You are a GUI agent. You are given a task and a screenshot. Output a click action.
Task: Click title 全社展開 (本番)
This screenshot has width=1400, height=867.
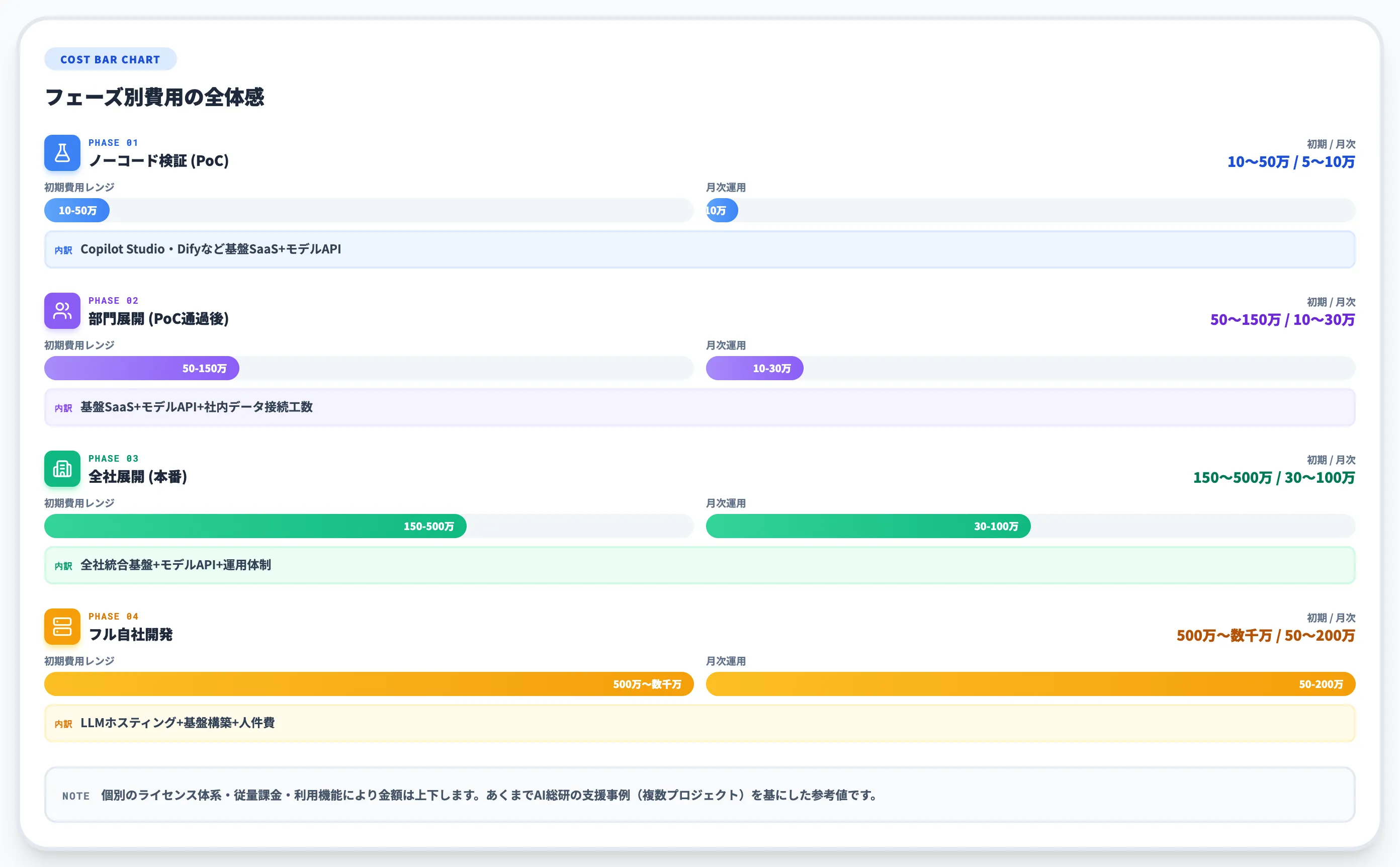(x=138, y=477)
